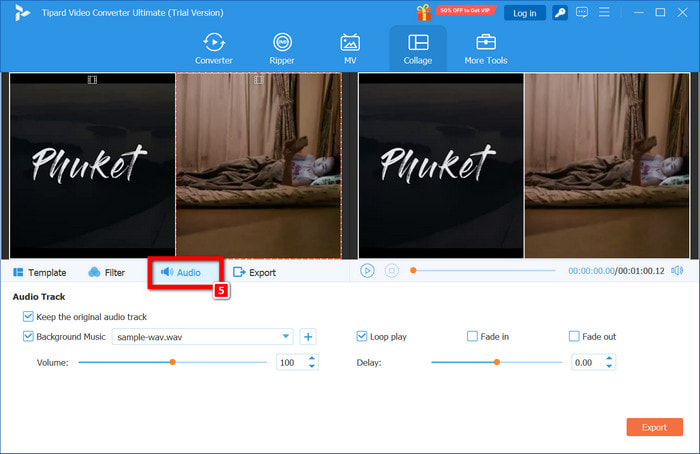The image size is (700, 454).
Task: Enable the Fade out checkbox
Action: [574, 337]
